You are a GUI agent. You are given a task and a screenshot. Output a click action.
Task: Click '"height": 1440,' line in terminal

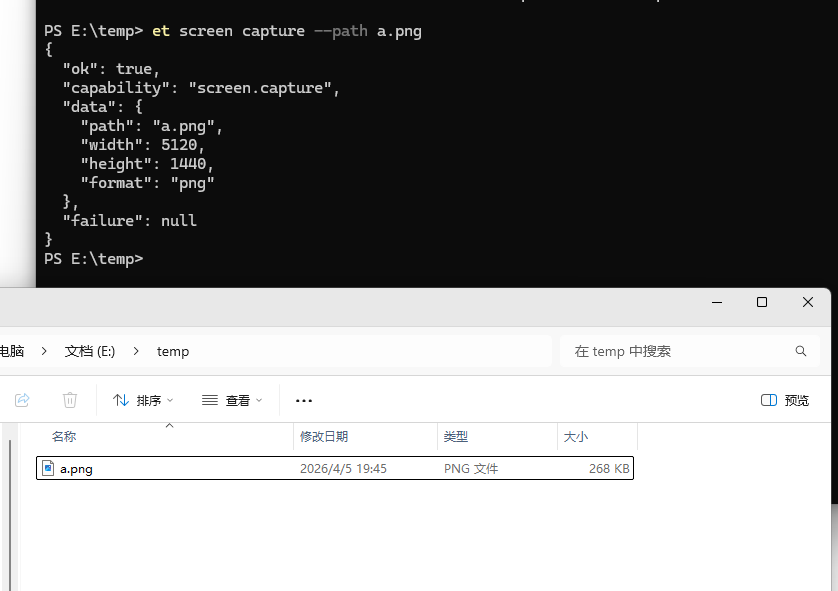(x=147, y=164)
